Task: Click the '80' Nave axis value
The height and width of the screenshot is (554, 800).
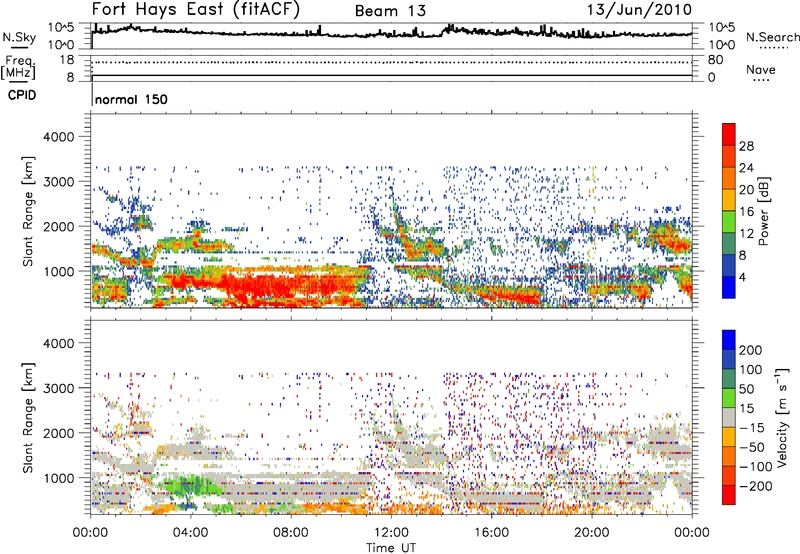Action: click(715, 60)
